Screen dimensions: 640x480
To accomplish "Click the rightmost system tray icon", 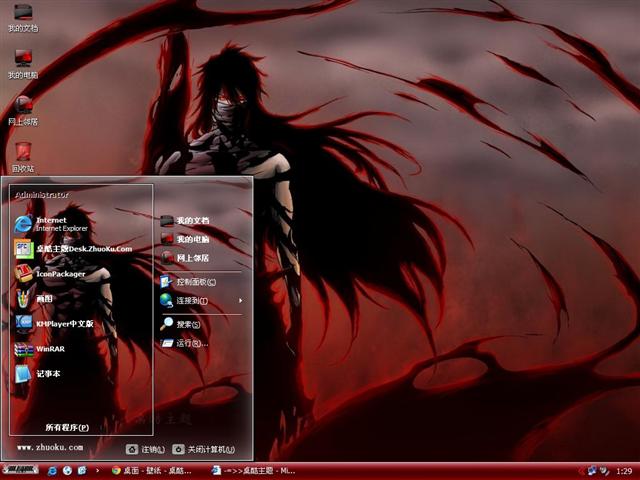I will pos(604,471).
